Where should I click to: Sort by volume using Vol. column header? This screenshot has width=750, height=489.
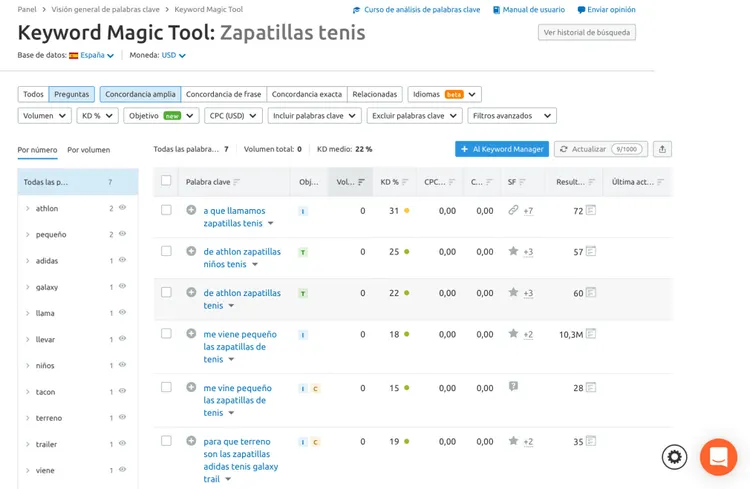(351, 182)
